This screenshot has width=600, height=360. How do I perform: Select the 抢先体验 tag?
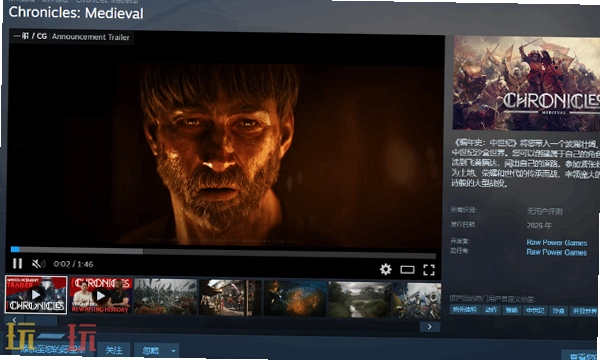click(465, 310)
